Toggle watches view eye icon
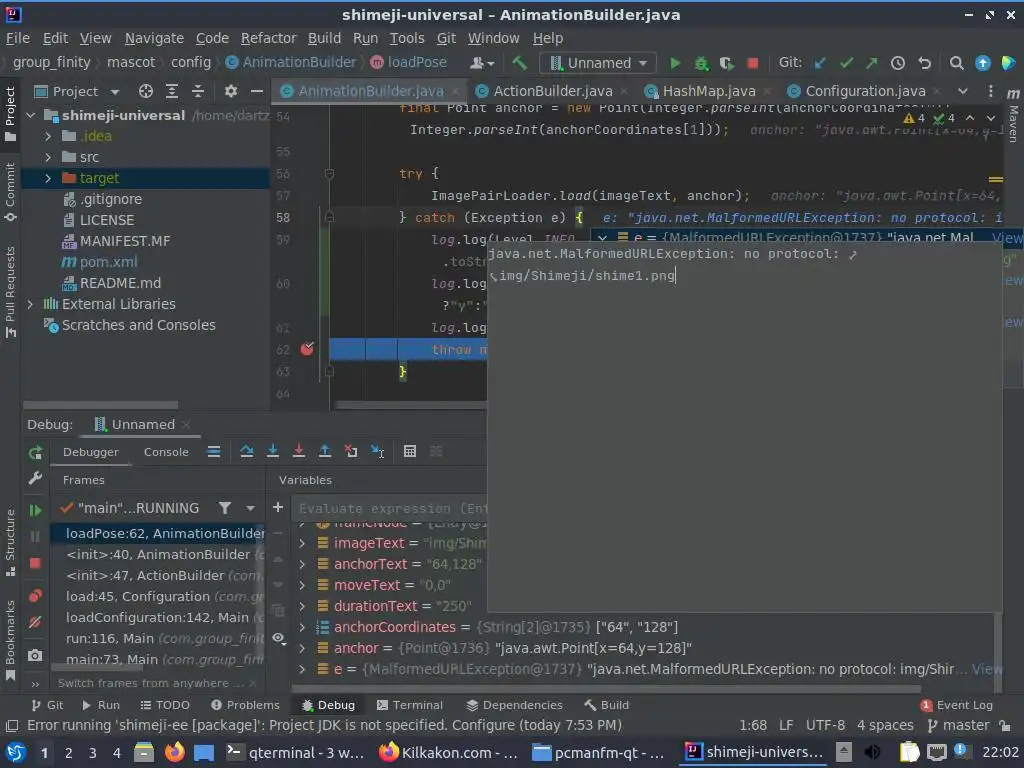This screenshot has height=768, width=1024. pyautogui.click(x=278, y=638)
